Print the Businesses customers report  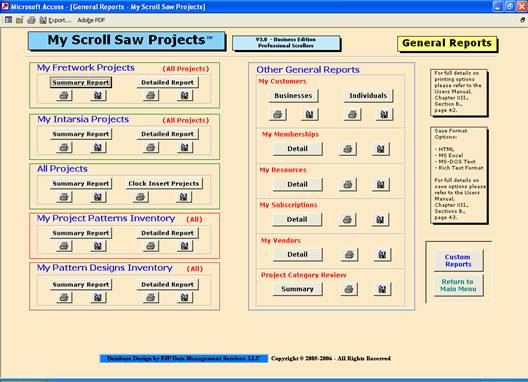(277, 115)
